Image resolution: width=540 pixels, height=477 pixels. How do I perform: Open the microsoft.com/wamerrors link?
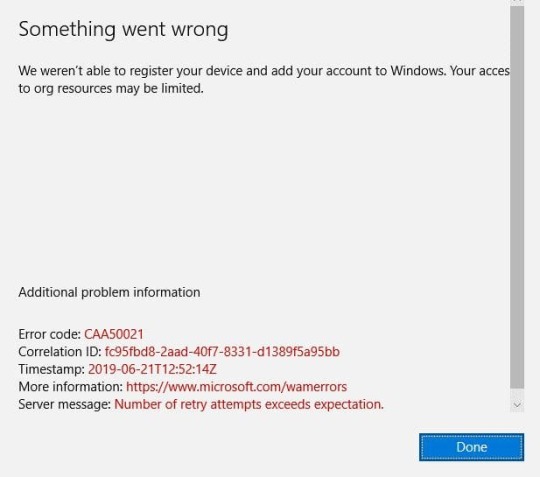(x=237, y=387)
